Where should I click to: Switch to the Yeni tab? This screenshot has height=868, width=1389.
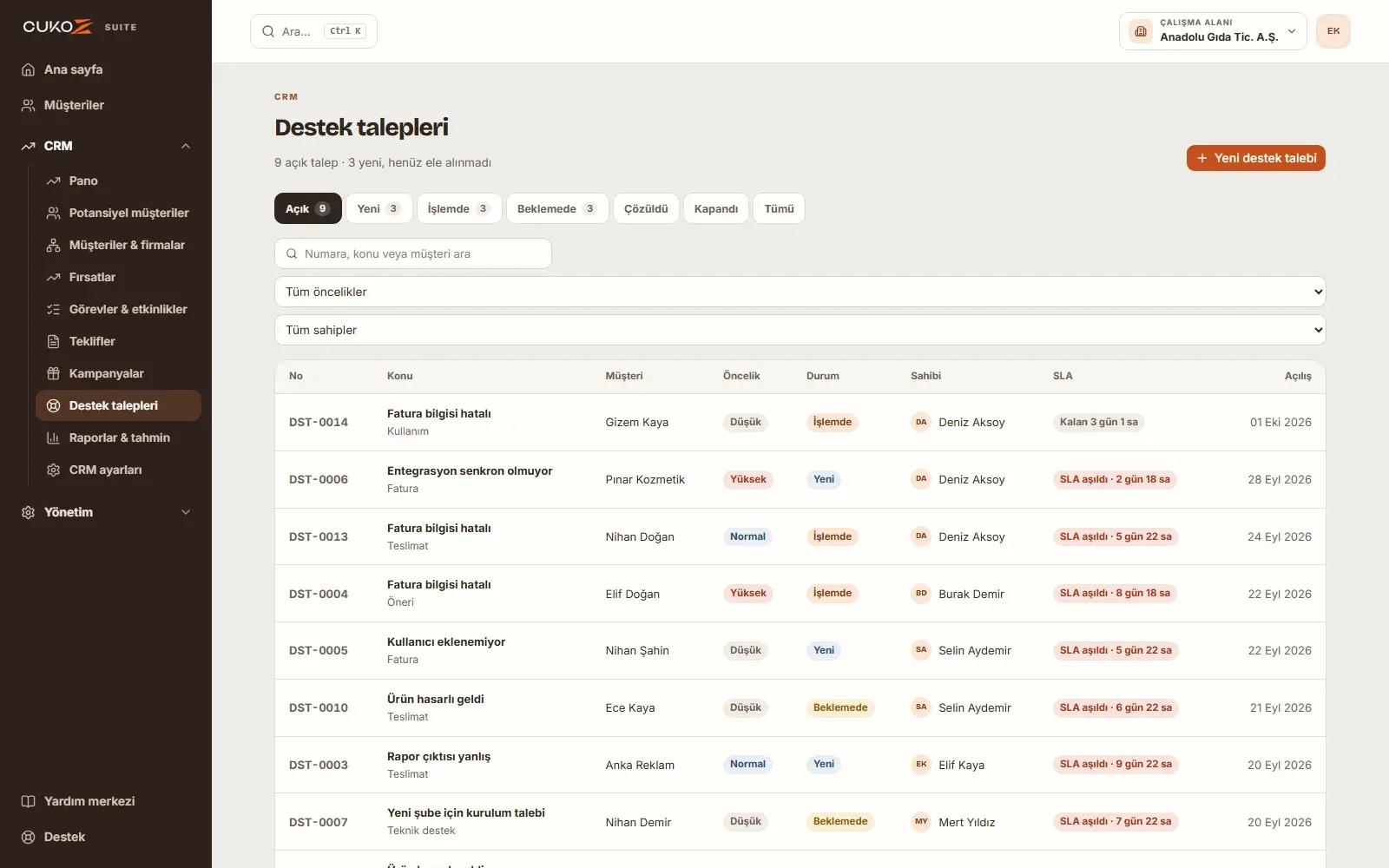tap(379, 208)
